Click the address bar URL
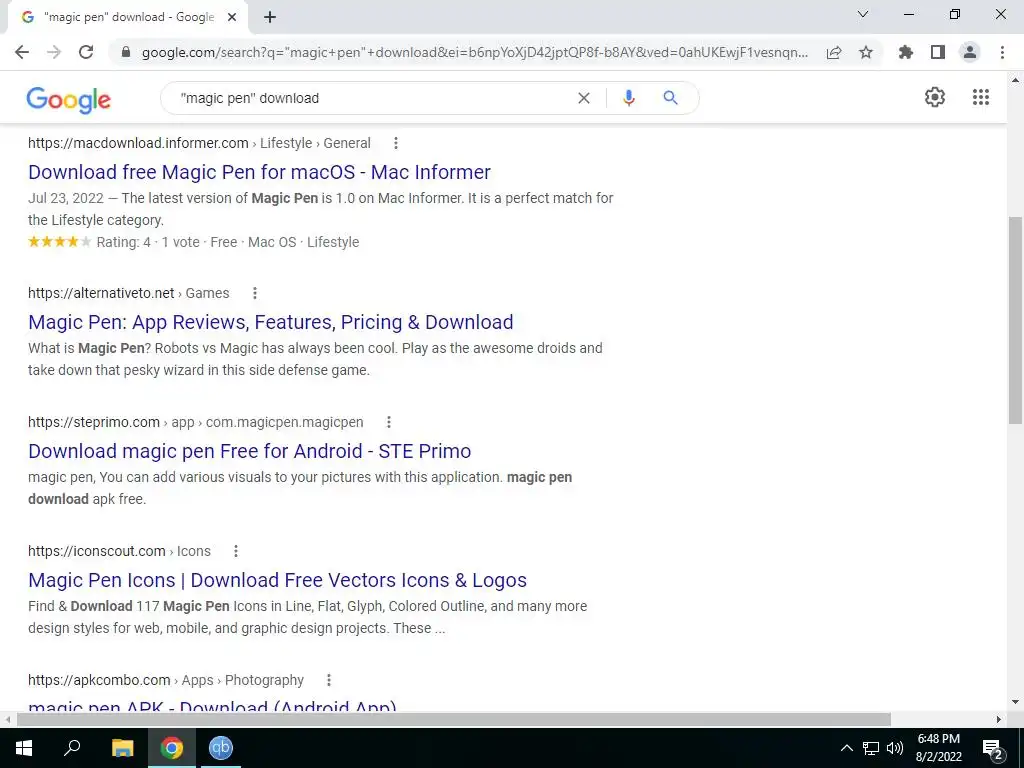 click(474, 52)
